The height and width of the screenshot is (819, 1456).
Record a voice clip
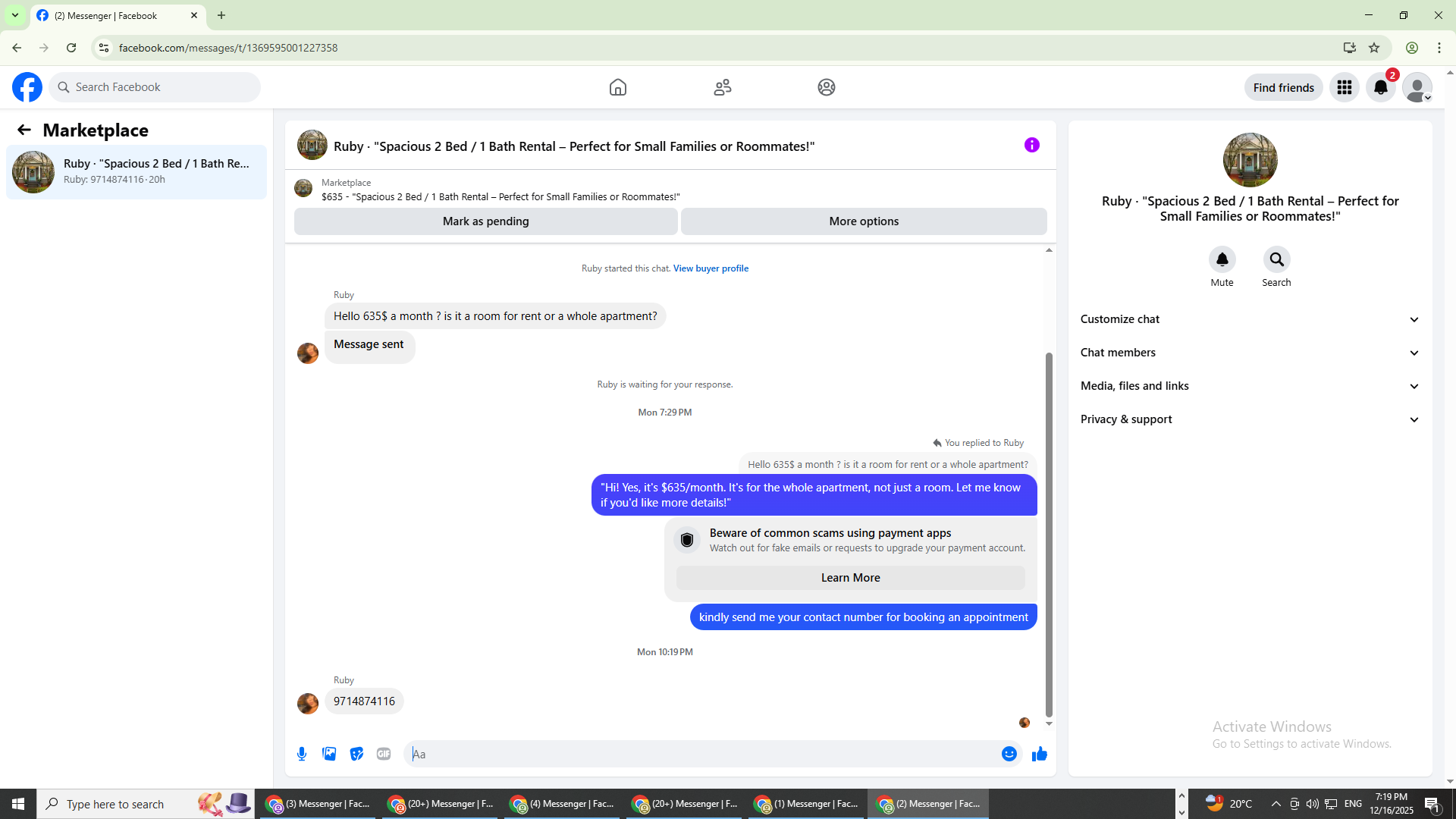tap(302, 754)
